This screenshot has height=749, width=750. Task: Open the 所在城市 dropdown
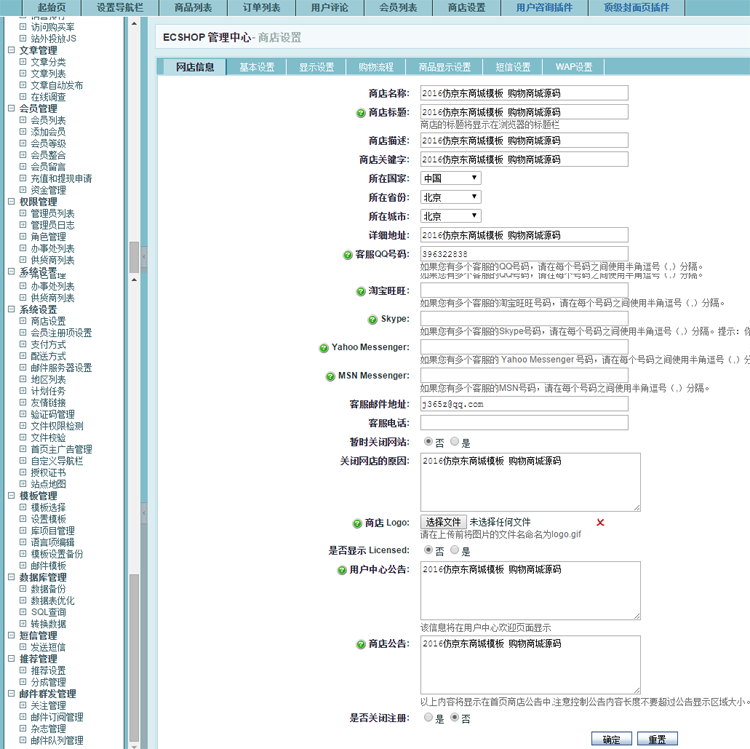[x=451, y=216]
